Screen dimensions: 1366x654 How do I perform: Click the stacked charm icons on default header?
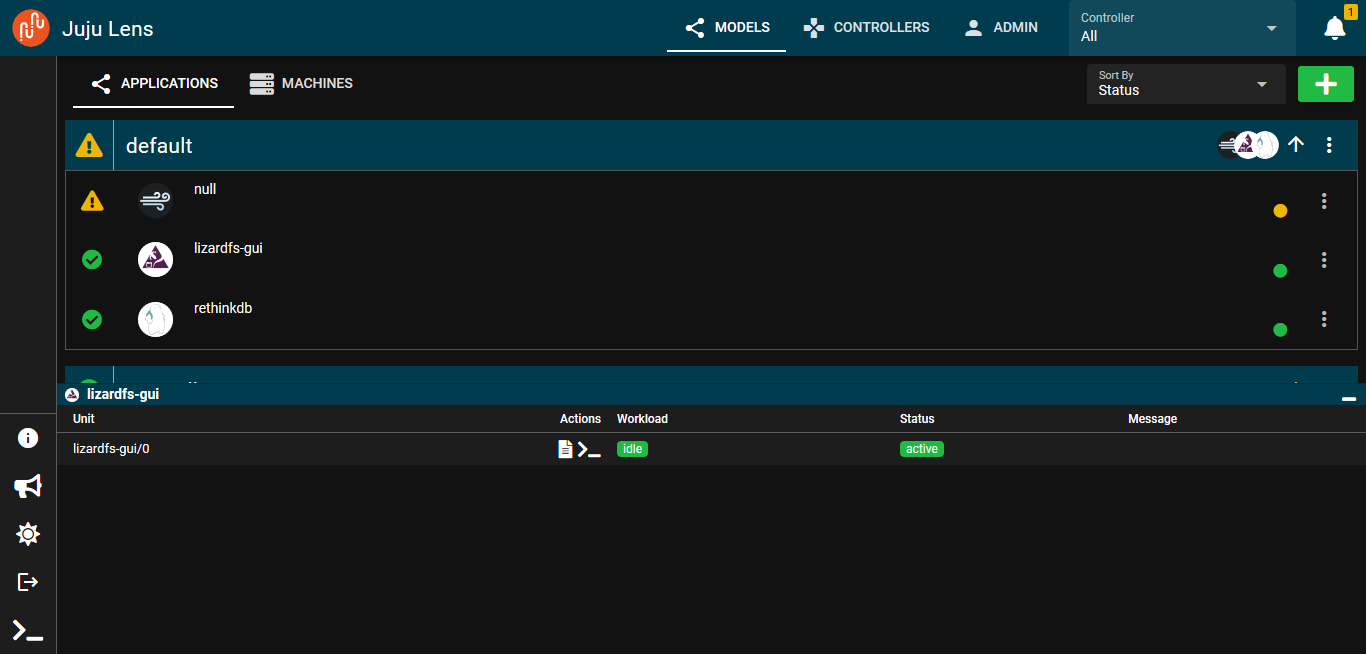pos(1248,145)
